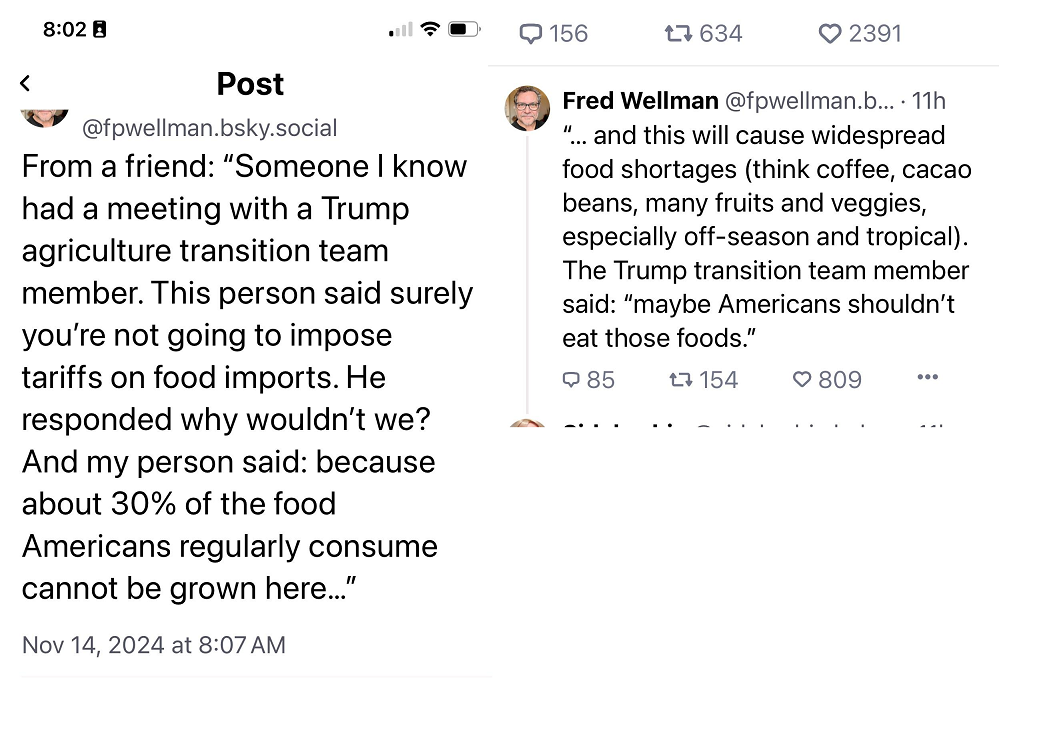Open replies on main post with 156 comments

(553, 33)
